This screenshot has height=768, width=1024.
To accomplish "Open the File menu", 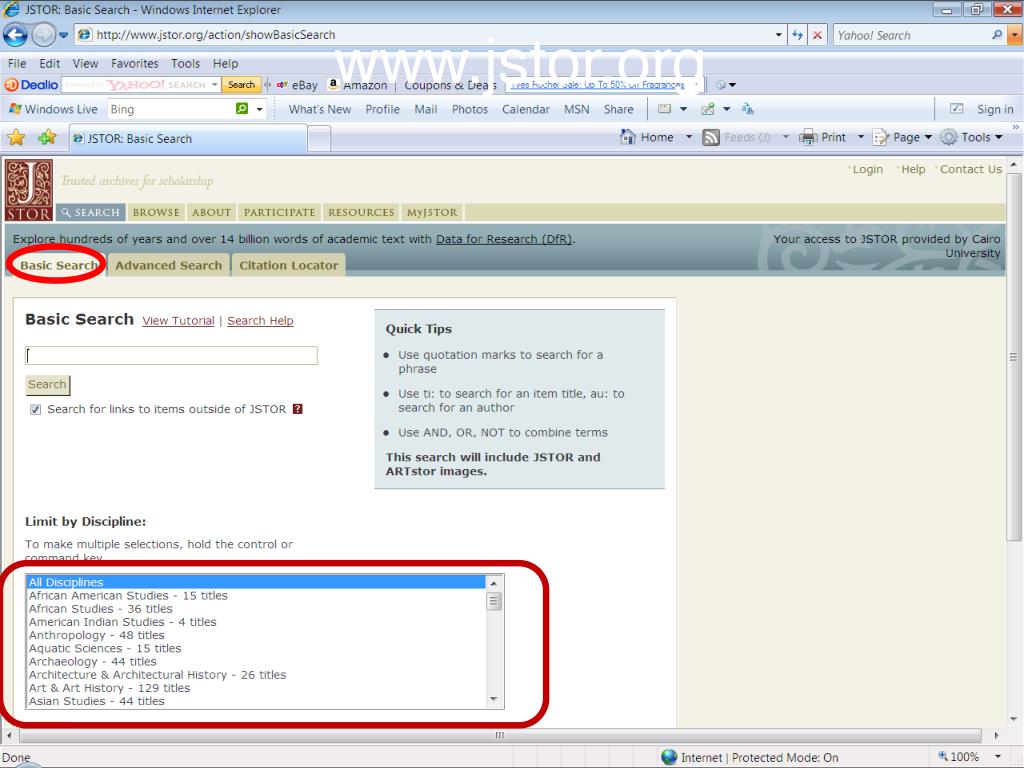I will (x=17, y=63).
